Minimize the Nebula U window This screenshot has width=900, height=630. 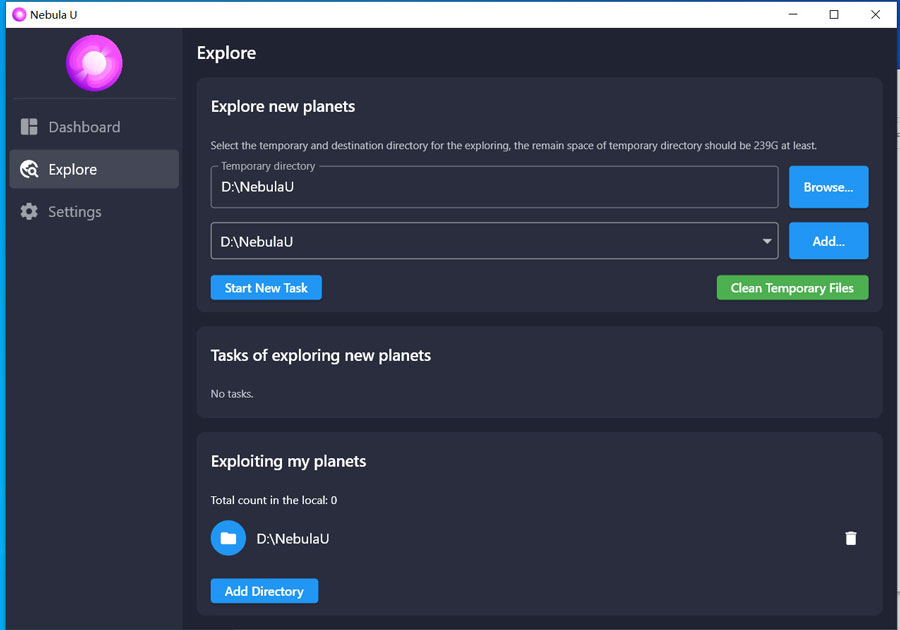click(793, 14)
